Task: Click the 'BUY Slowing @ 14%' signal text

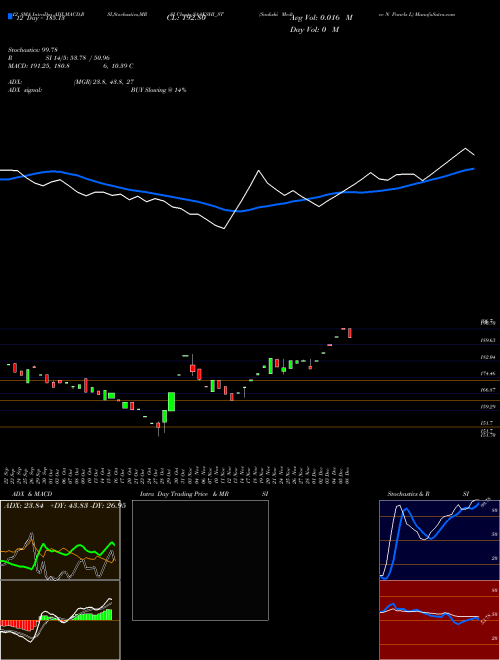Action: tap(158, 90)
